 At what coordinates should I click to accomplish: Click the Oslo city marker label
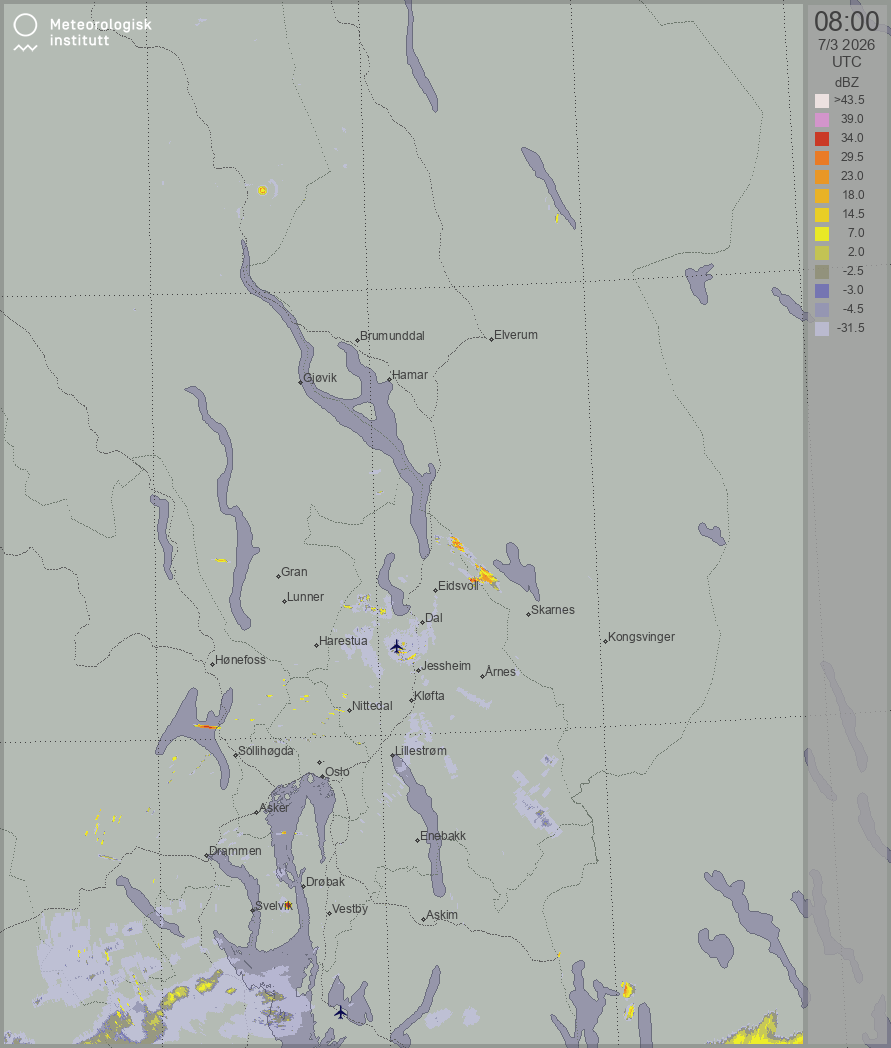336,771
